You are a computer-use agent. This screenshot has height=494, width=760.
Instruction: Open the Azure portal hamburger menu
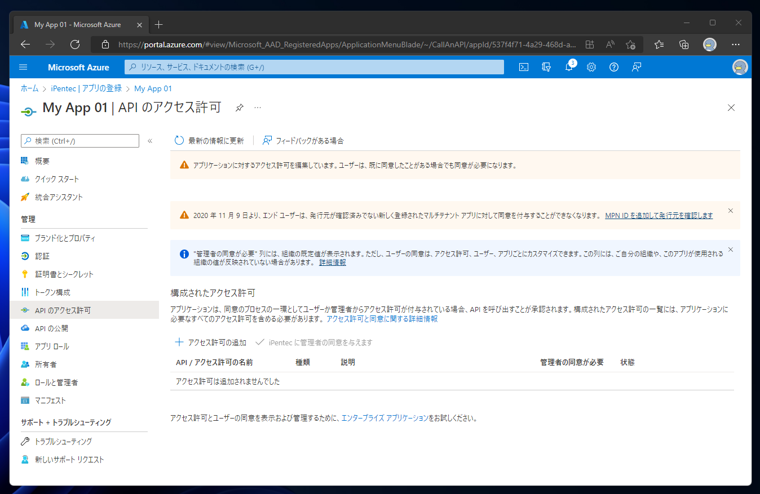pos(23,67)
